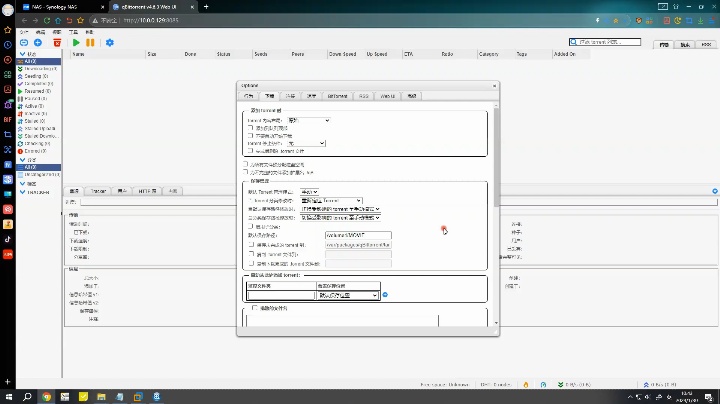The image size is (720, 404).
Task: Click the browser bookmark star icon
Action: click(81, 20)
